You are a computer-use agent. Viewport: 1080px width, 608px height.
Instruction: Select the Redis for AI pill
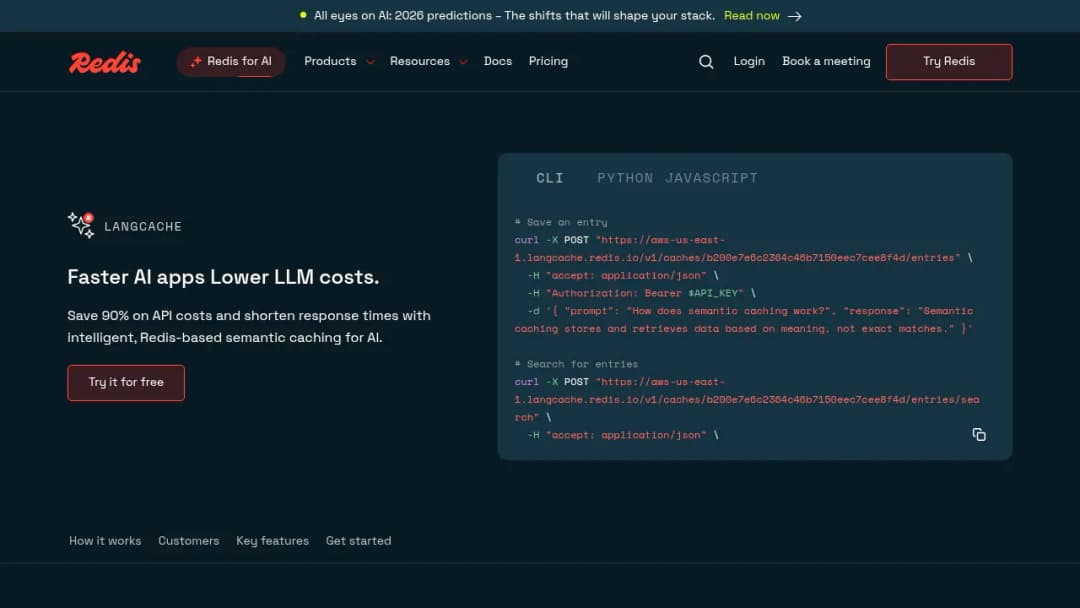pyautogui.click(x=231, y=62)
